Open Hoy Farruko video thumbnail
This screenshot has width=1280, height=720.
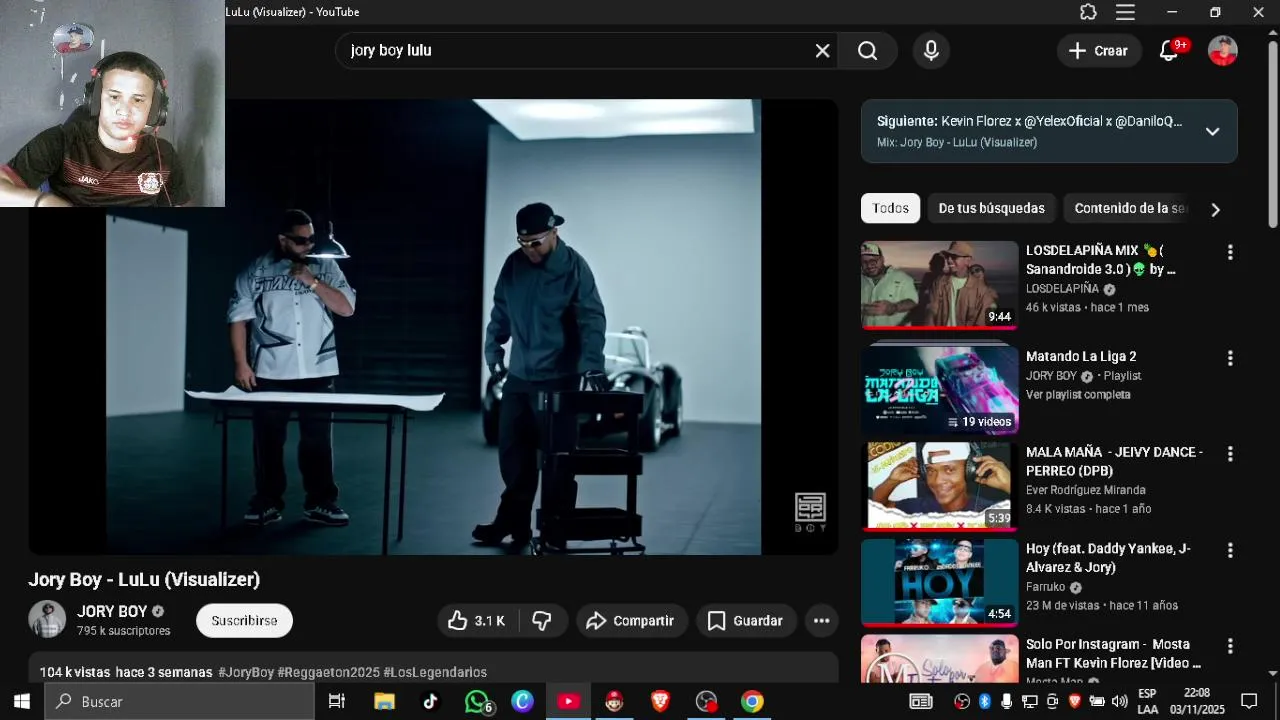pyautogui.click(x=939, y=583)
